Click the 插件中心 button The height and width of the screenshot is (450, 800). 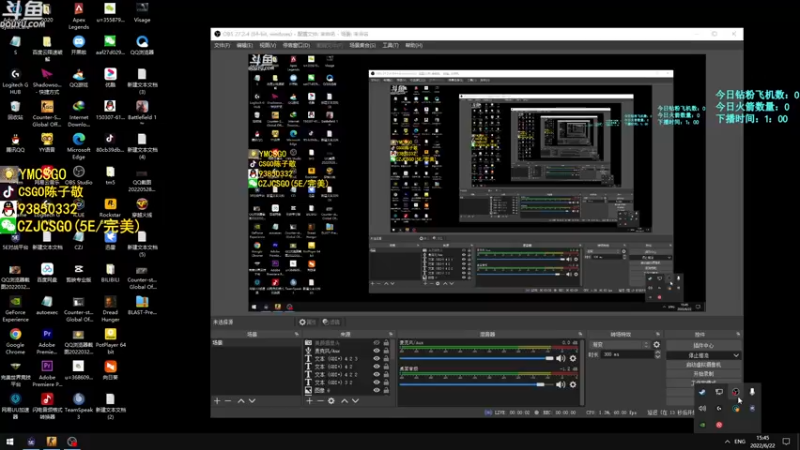[703, 345]
